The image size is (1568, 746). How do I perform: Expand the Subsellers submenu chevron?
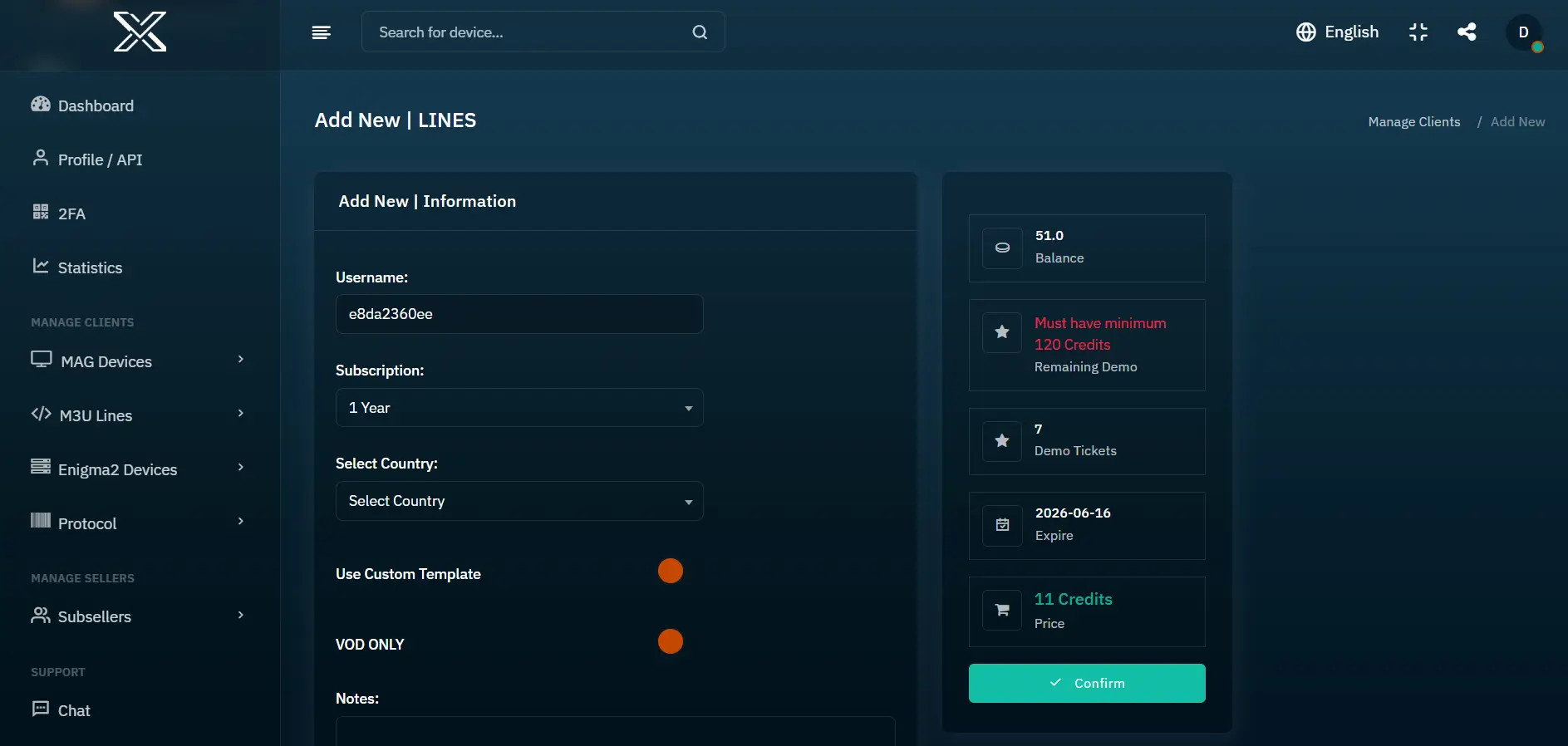(241, 616)
